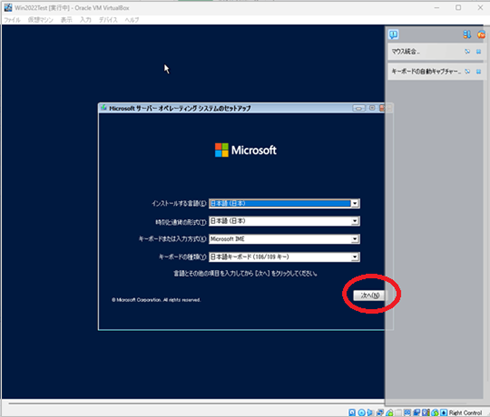Click the do-not-show-again icon on キーボードの自動キャプチャー notification
The image size is (490, 417).
pos(467,72)
